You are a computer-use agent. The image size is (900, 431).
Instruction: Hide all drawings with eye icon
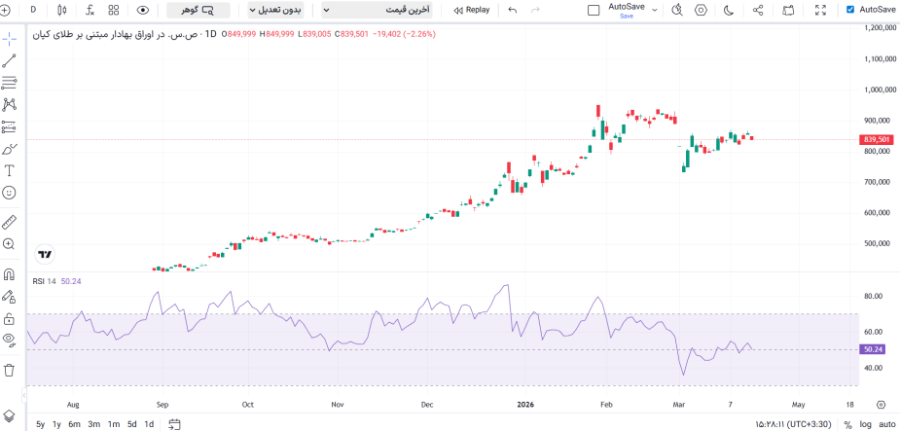(9, 340)
